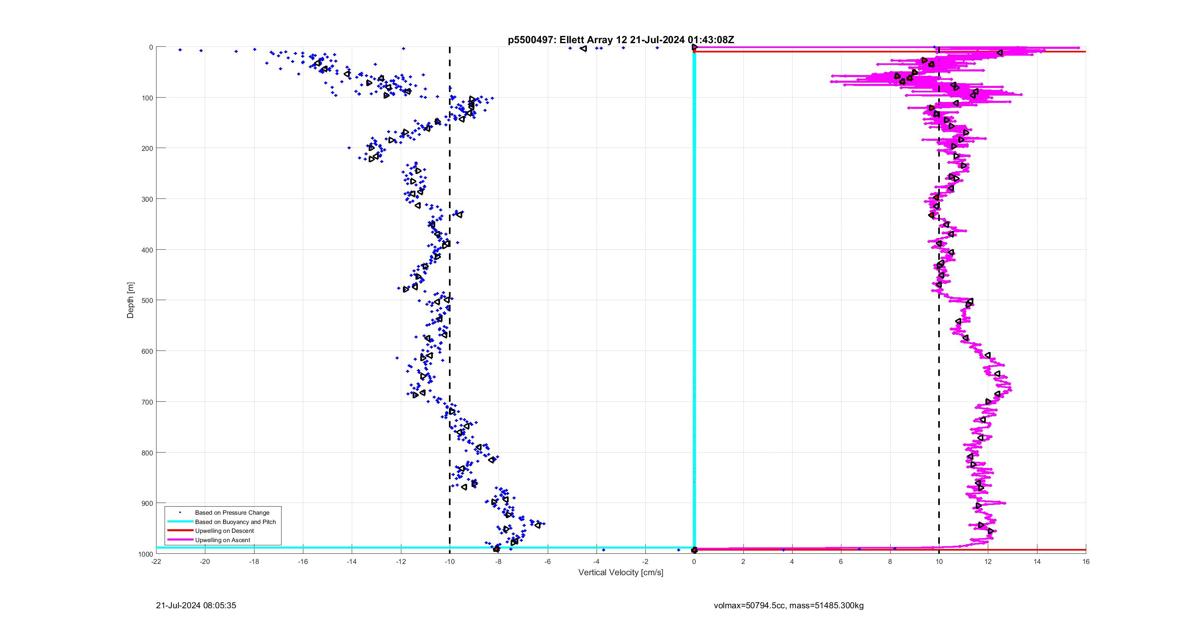Click the x-axis tick label '-2'
1200x622 pixels.
646,561
